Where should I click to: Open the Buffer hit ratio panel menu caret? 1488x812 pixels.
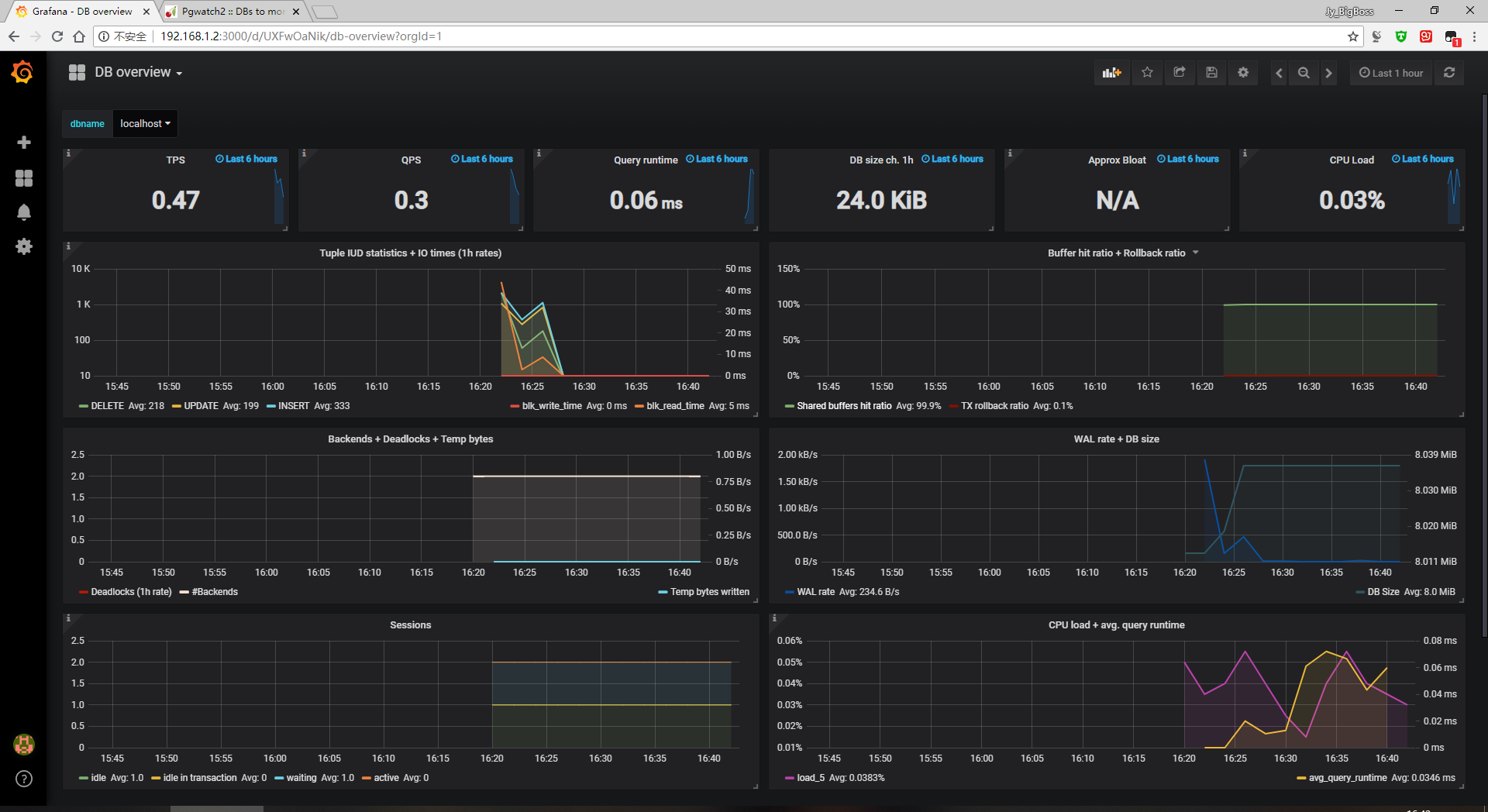click(x=1196, y=253)
